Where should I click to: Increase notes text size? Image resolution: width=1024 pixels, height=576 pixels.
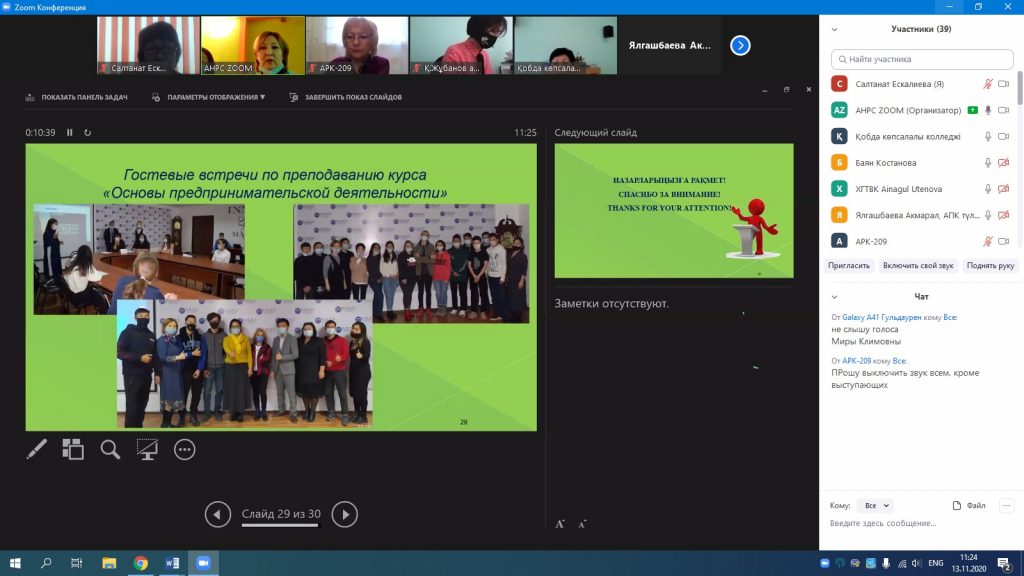(560, 524)
